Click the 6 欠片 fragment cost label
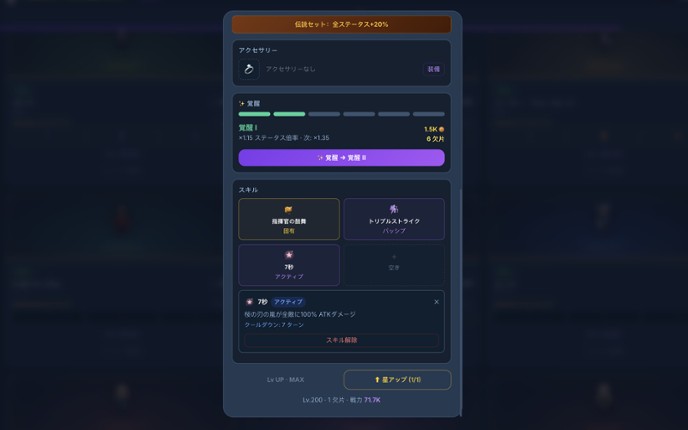Viewport: 688px width, 430px height. click(x=435, y=139)
